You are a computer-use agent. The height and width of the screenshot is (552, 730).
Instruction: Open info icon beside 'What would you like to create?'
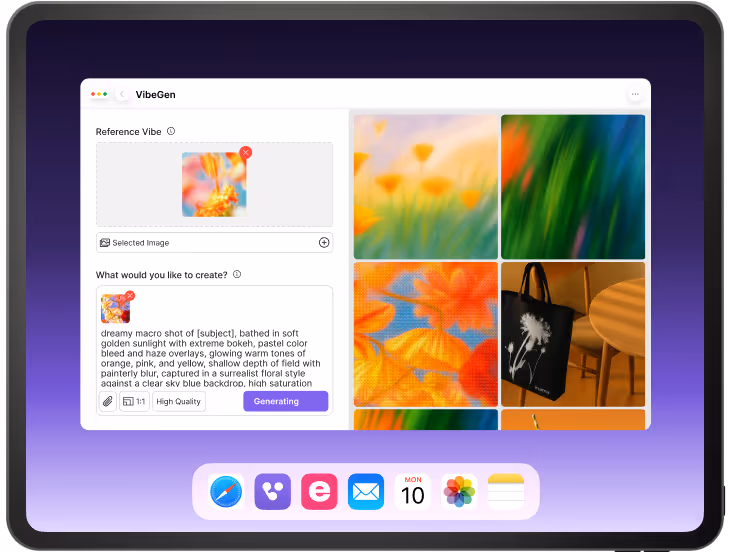click(x=237, y=274)
